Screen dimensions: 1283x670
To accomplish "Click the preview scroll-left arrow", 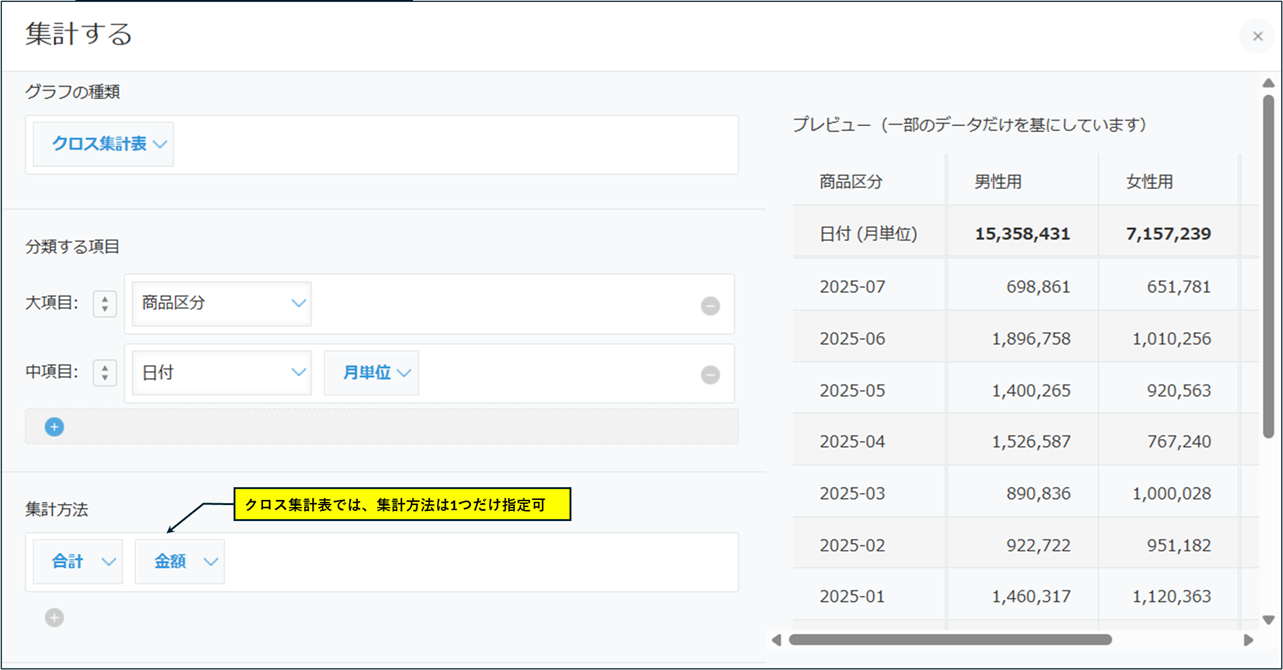I will pyautogui.click(x=776, y=639).
